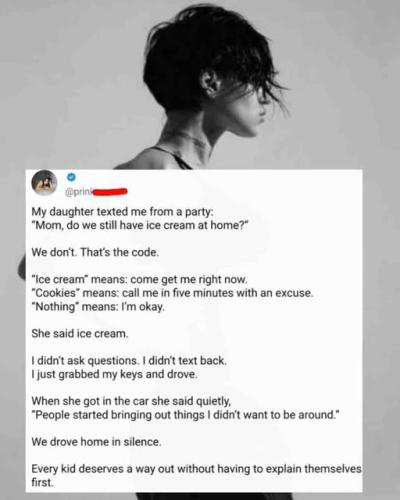Open the @prin username handle
Viewport: 400px width, 500px height.
(78, 193)
